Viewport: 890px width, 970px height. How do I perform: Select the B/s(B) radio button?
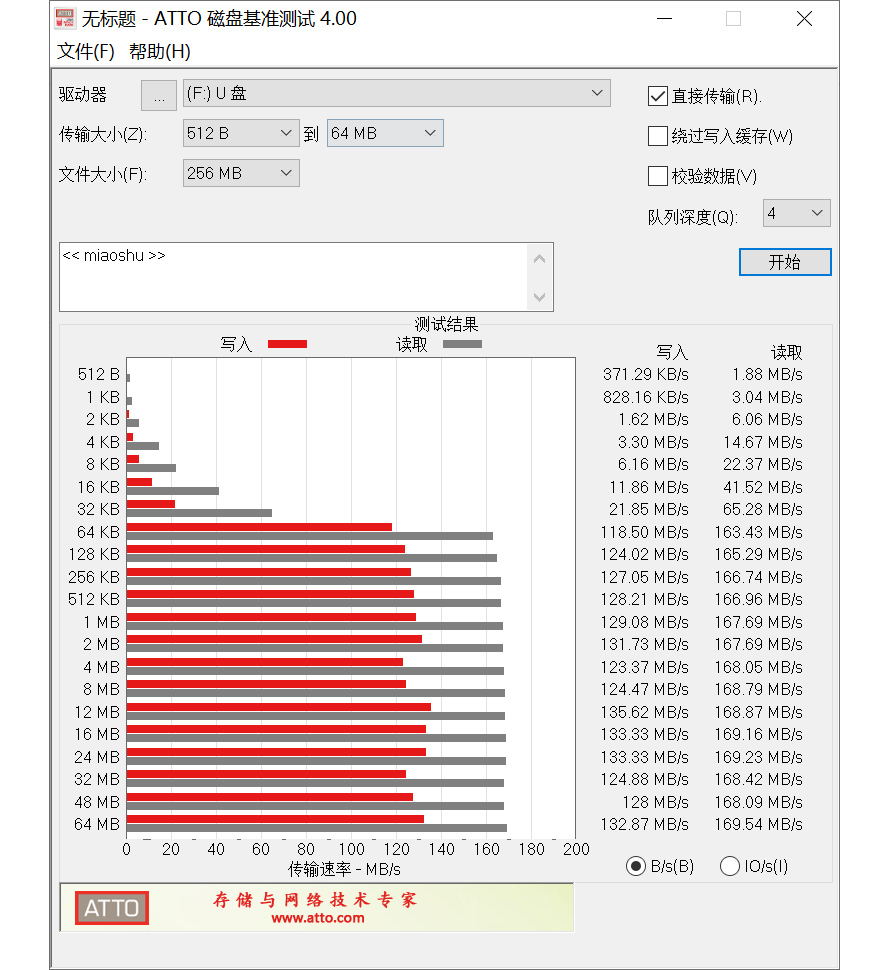coord(636,866)
